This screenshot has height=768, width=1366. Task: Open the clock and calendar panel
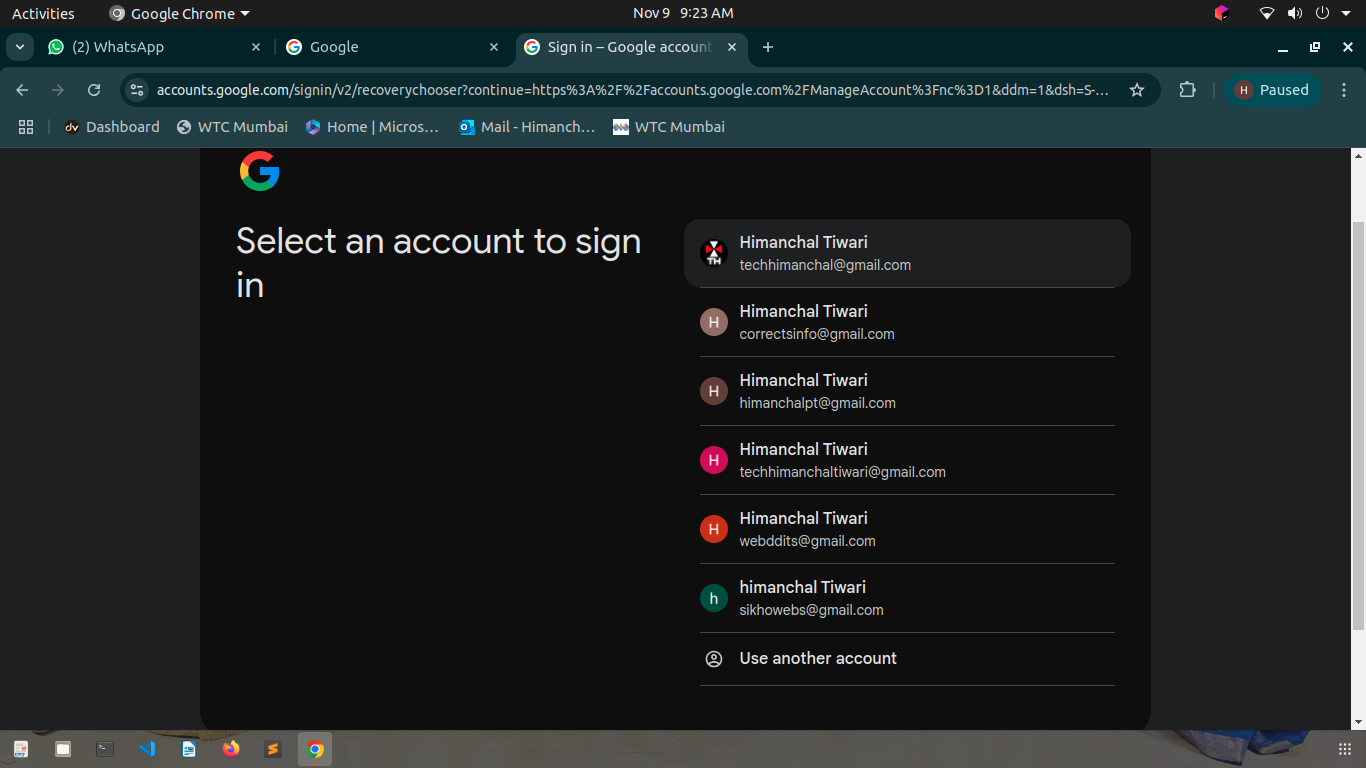pos(683,13)
